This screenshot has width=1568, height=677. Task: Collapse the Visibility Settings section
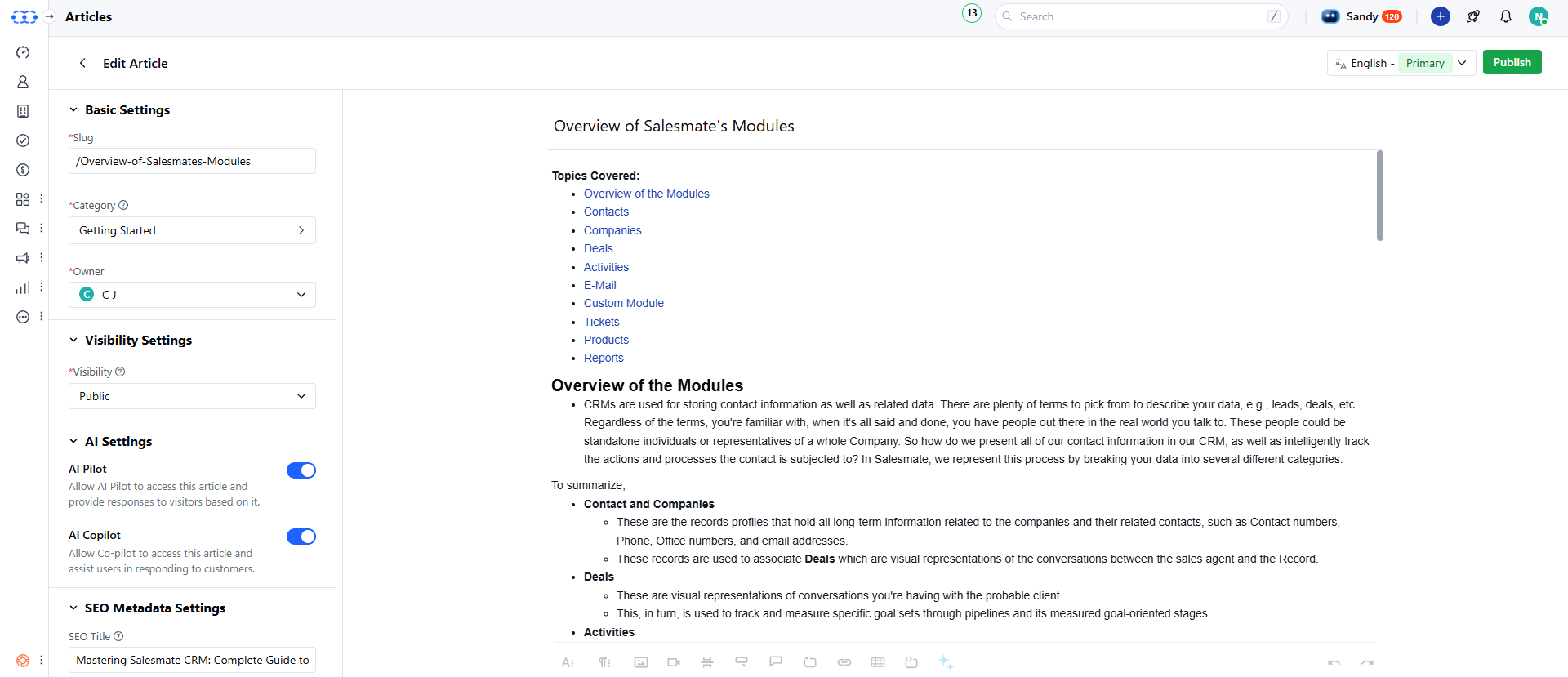(73, 340)
